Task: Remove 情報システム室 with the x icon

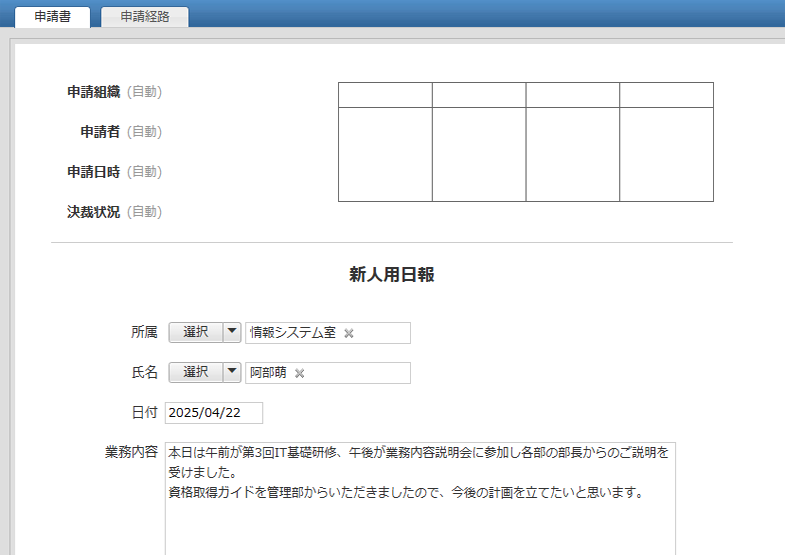Action: pos(349,333)
